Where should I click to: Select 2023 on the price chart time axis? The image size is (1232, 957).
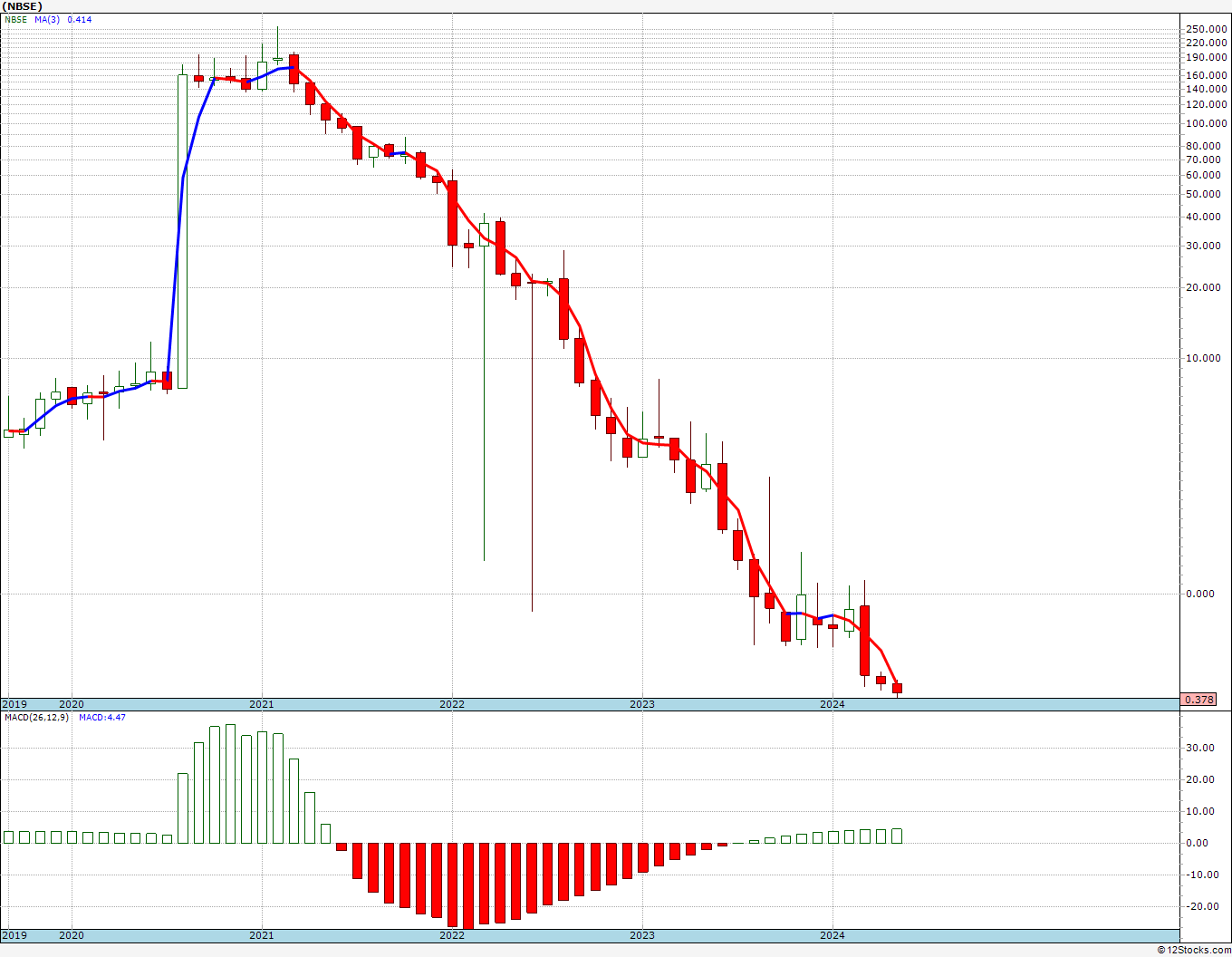point(641,704)
